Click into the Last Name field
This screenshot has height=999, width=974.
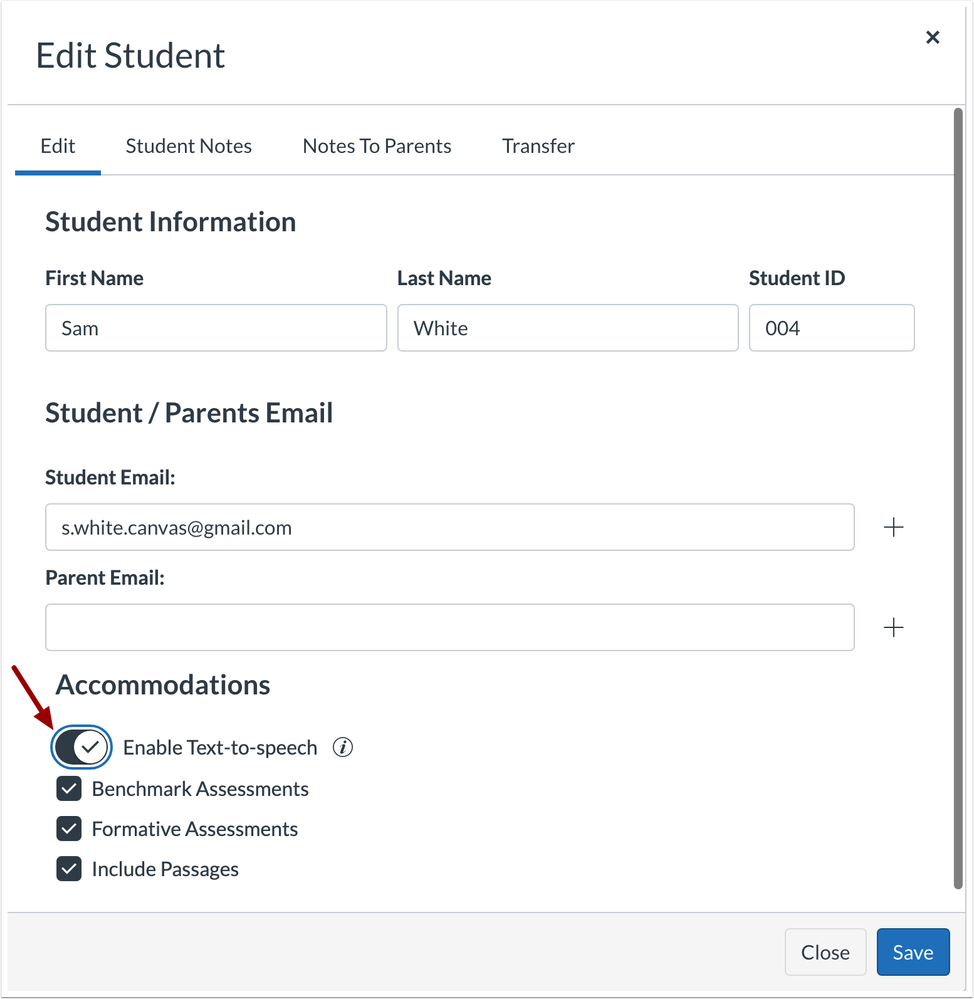567,328
